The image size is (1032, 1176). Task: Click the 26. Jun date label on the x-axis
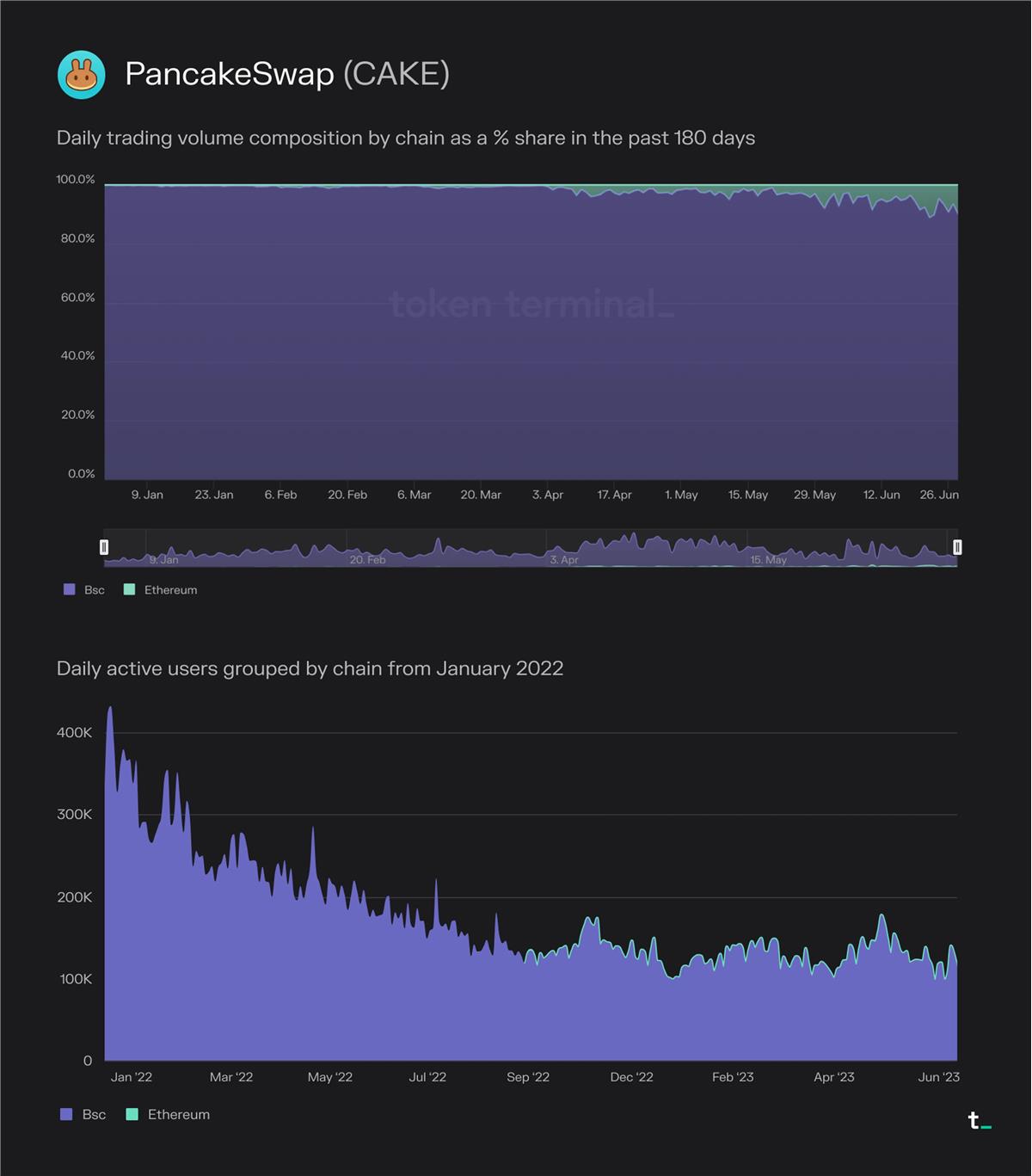pos(939,495)
